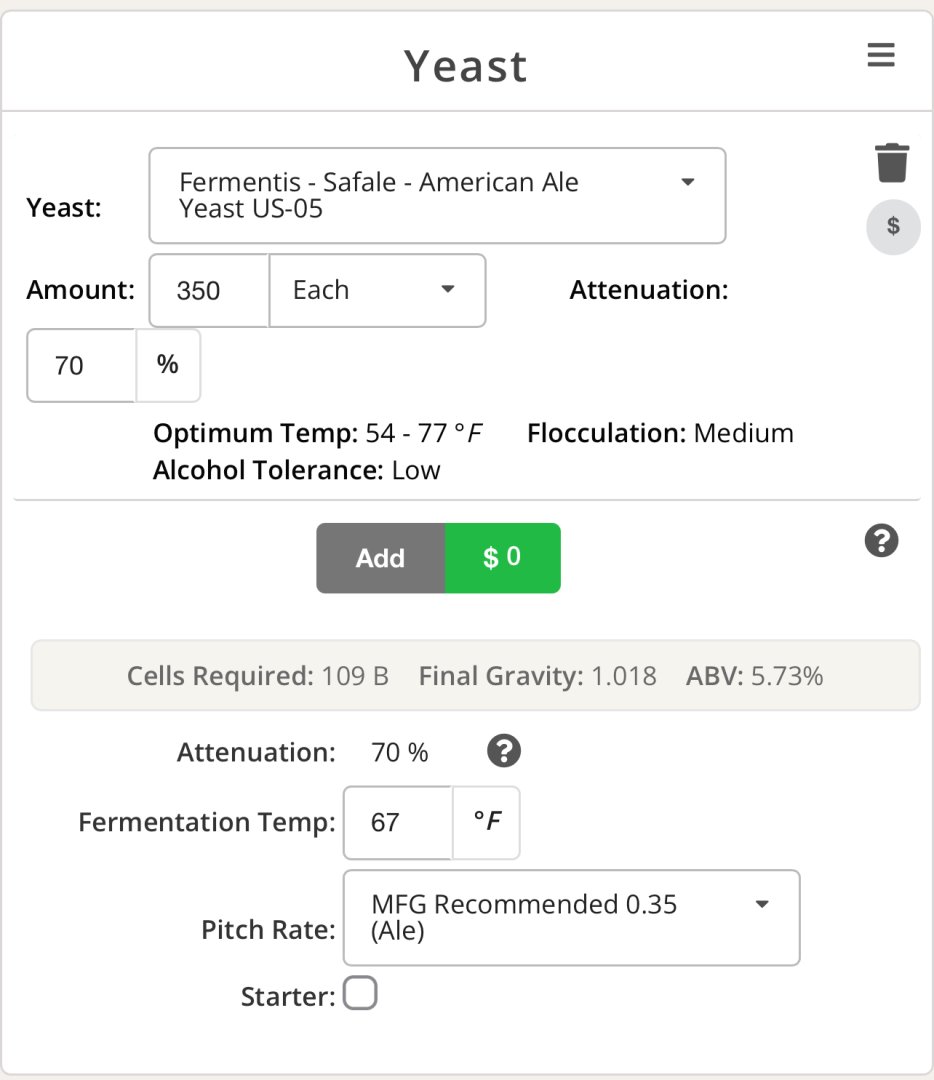
Task: Open help icon next to Attenuation 70 %
Action: 504,751
